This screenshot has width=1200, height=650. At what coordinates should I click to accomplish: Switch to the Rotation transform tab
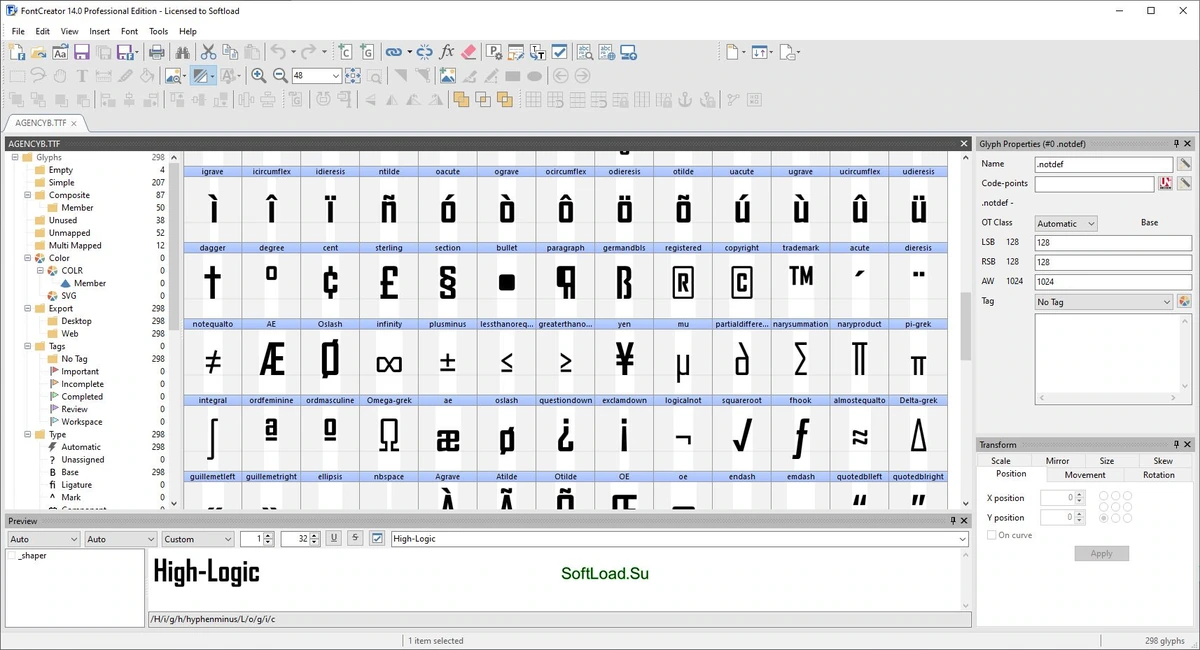[1159, 475]
